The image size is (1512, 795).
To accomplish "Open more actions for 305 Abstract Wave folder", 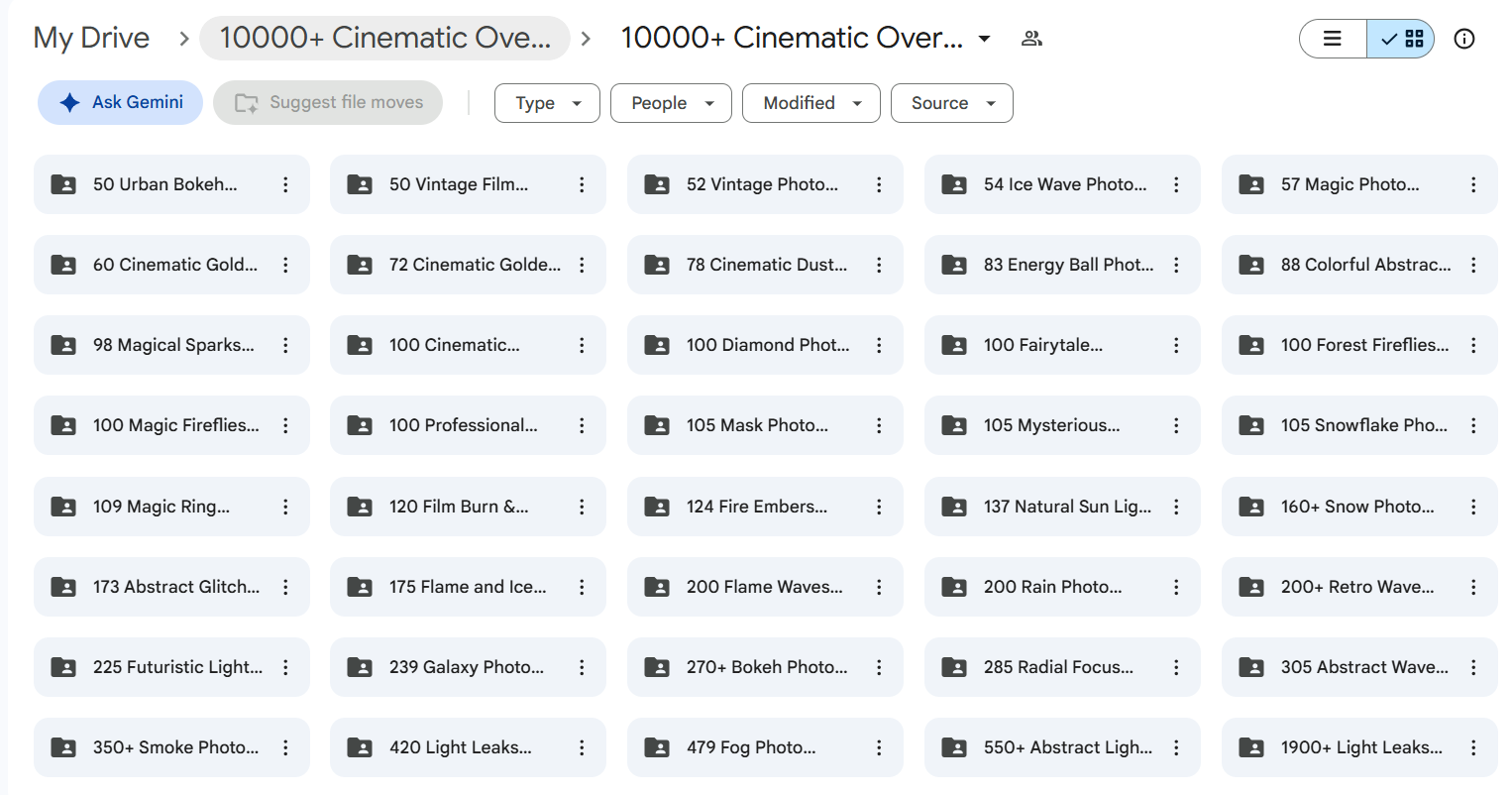I will [x=1473, y=667].
